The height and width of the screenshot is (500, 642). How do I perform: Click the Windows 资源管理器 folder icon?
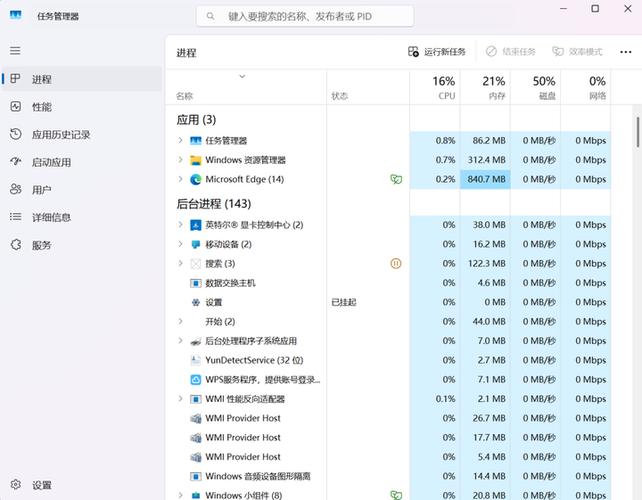(196, 160)
